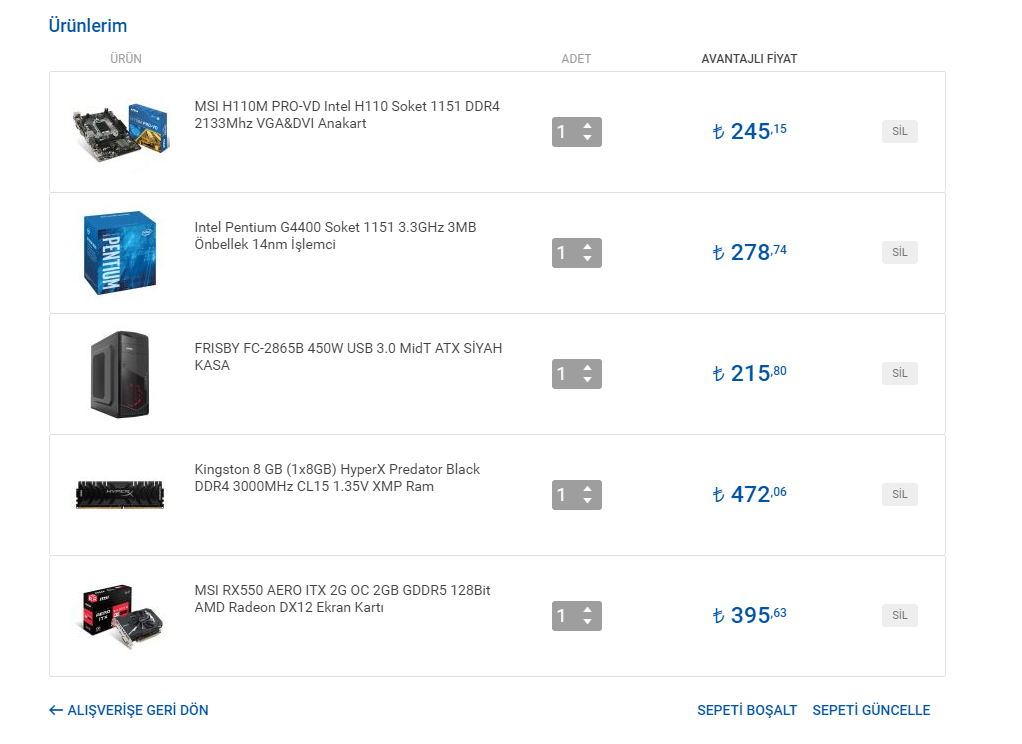Open the Intel Pentium G4400 box image
The width and height of the screenshot is (1022, 744).
pos(120,252)
